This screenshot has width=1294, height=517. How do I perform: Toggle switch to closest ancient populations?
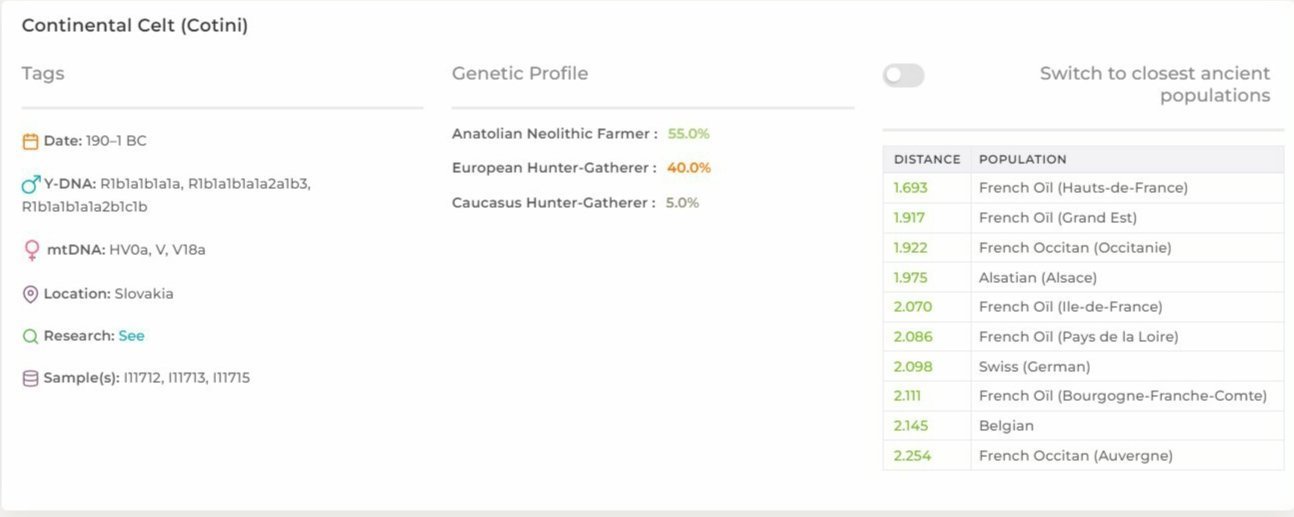click(x=903, y=75)
